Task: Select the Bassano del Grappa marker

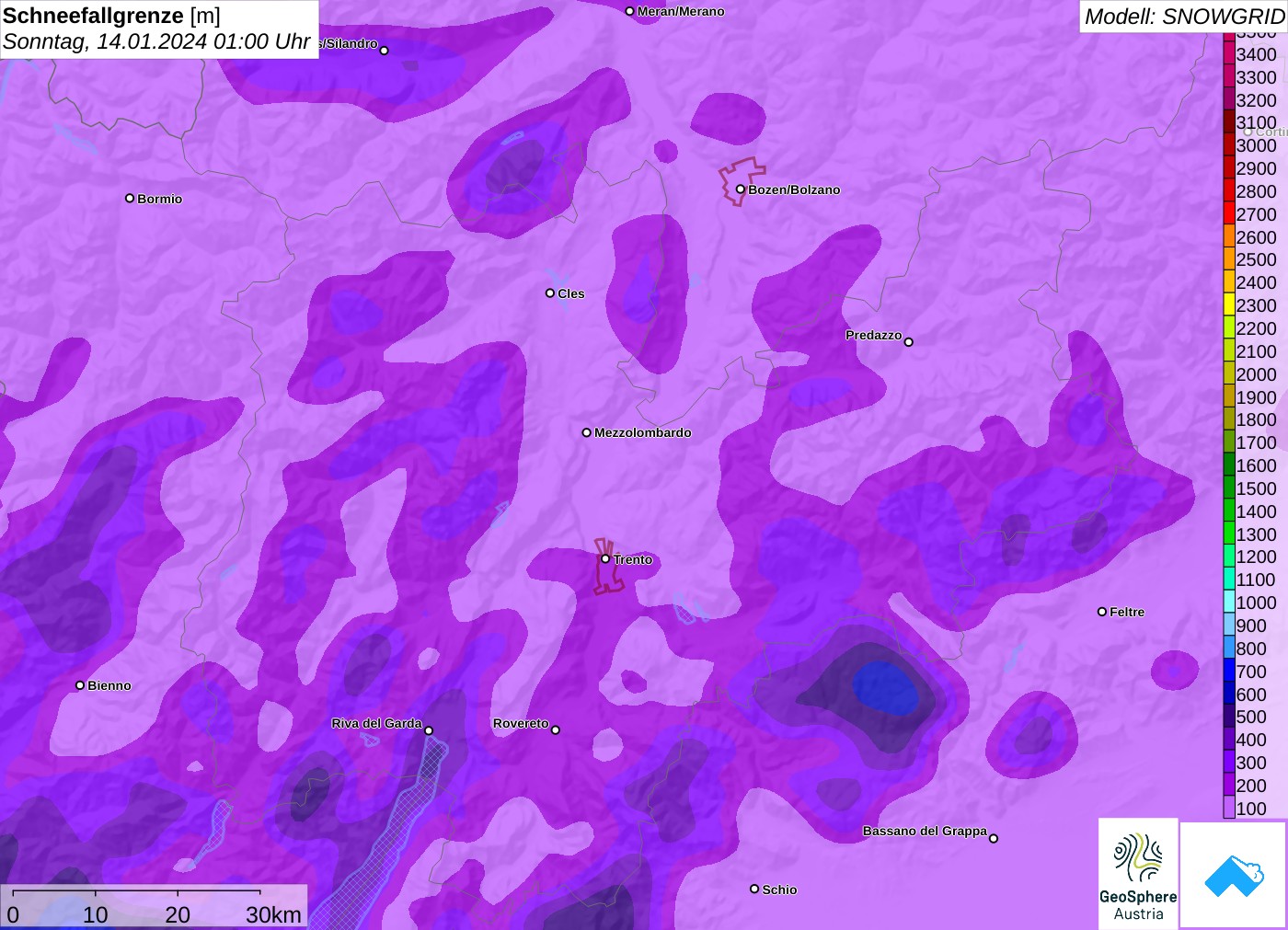Action: pos(994,838)
